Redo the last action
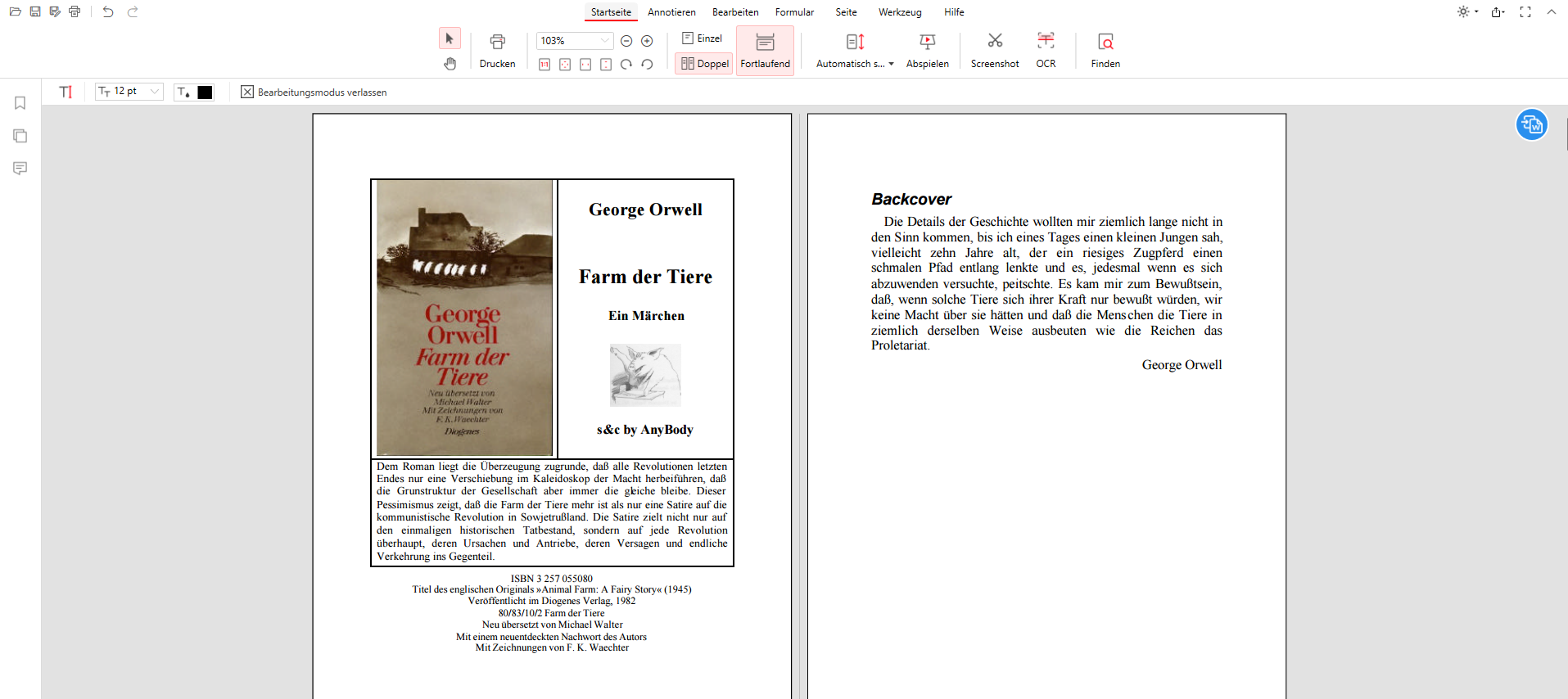 [133, 12]
